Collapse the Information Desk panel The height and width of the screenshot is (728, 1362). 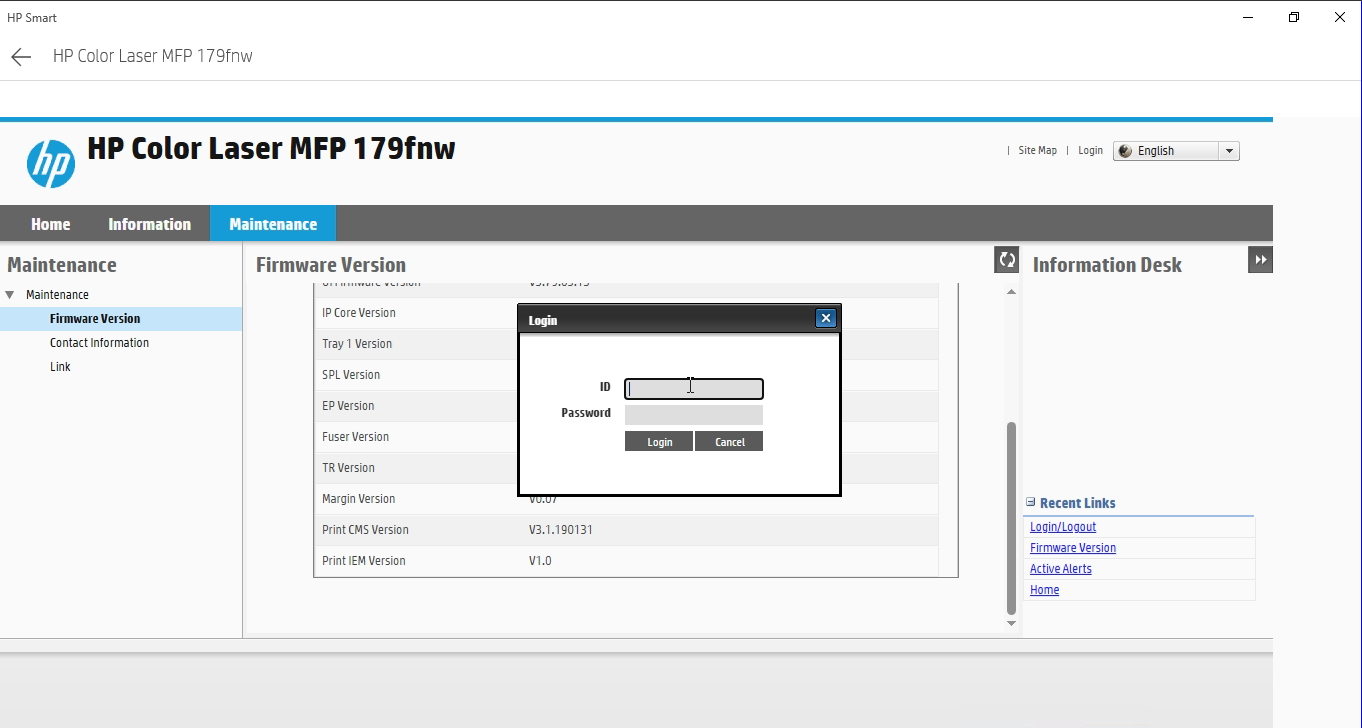pyautogui.click(x=1260, y=260)
